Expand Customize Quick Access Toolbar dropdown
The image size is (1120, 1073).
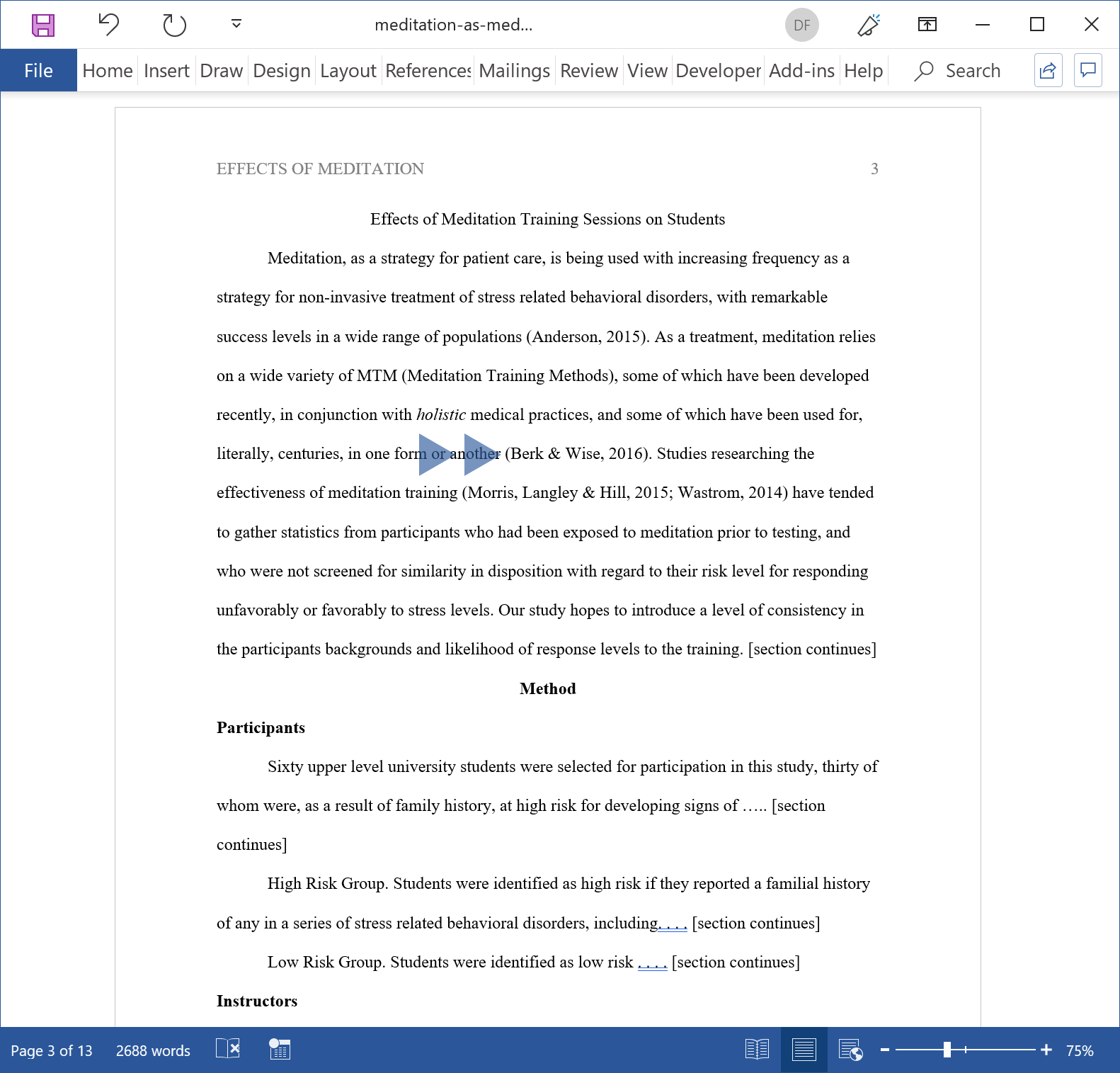pos(236,25)
